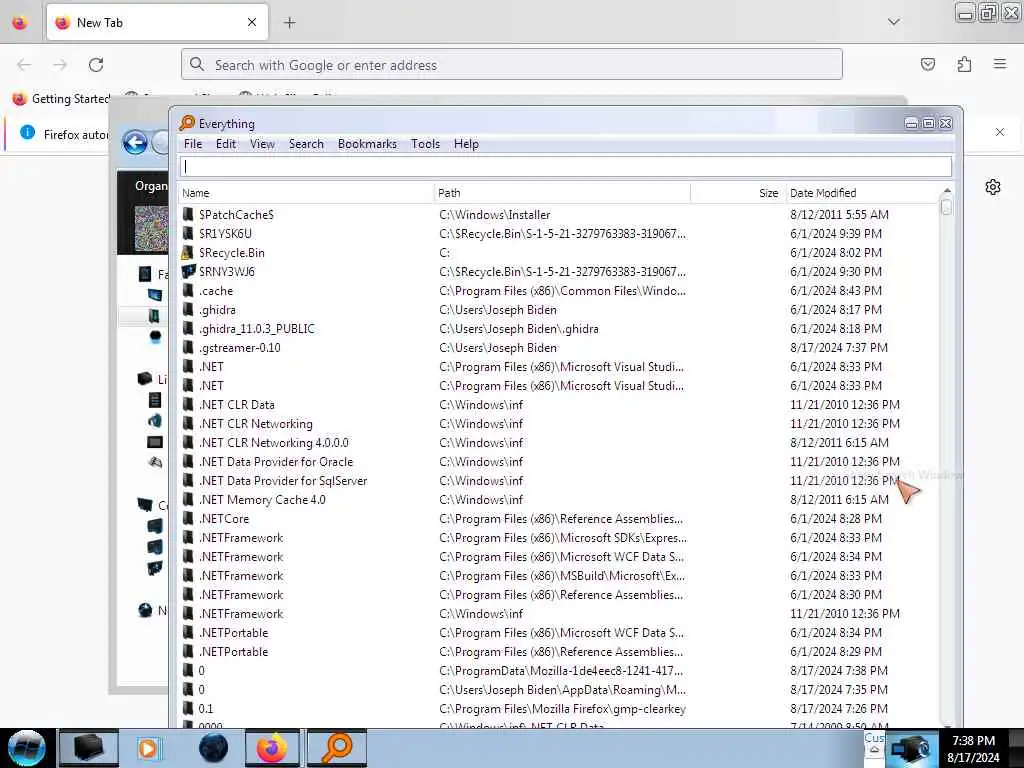Show hidden system tray icons
Viewport: 1024px width, 768px height.
click(x=874, y=750)
